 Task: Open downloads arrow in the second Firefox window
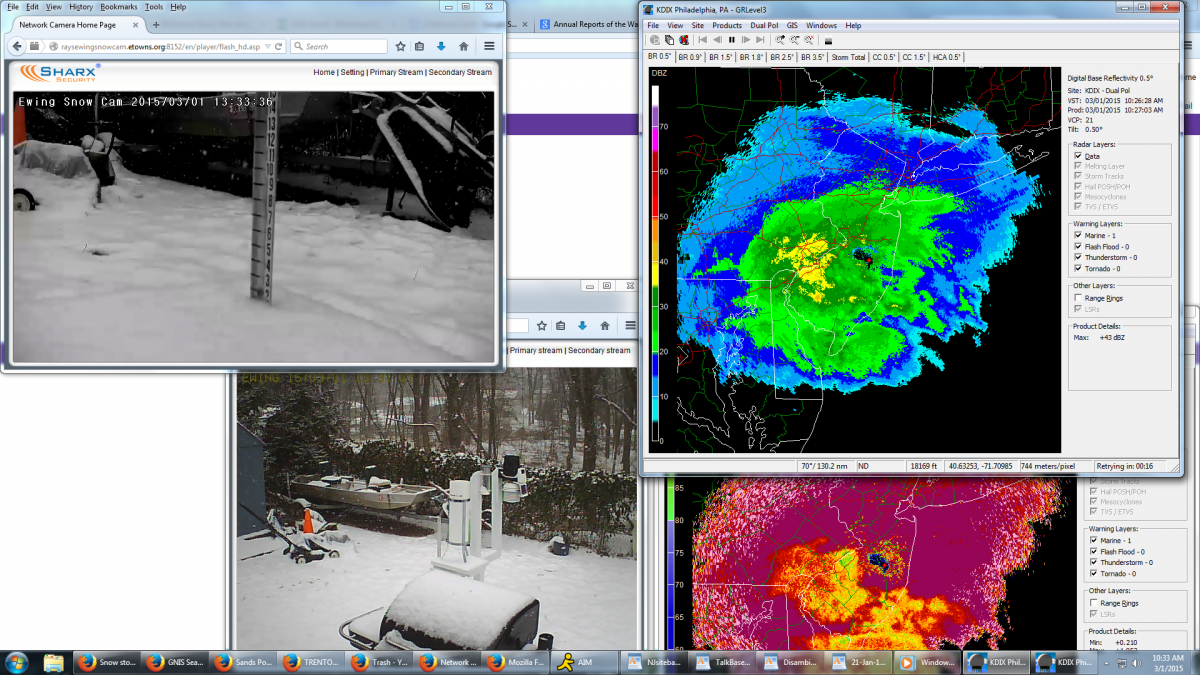tap(583, 325)
